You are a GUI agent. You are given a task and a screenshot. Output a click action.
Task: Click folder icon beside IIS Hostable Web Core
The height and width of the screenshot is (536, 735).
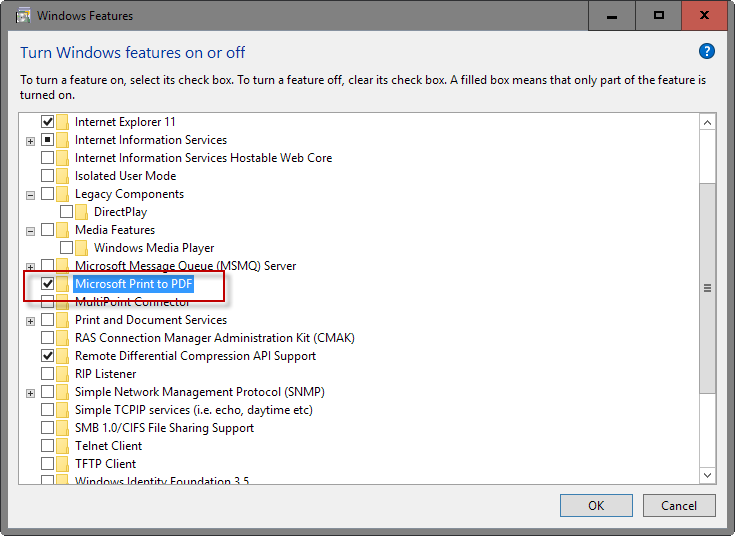tap(62, 158)
